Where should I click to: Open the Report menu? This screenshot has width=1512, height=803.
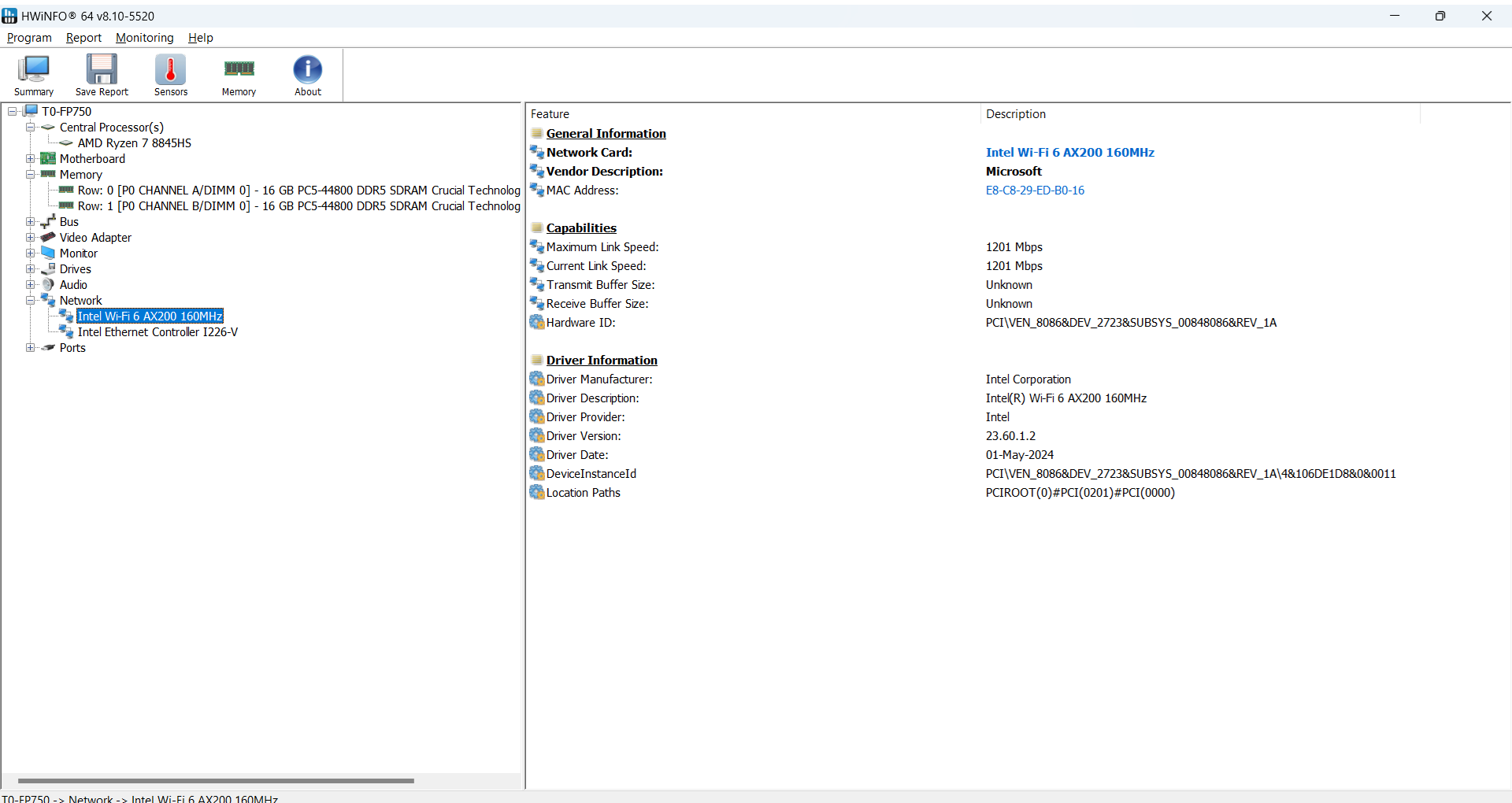tap(83, 38)
